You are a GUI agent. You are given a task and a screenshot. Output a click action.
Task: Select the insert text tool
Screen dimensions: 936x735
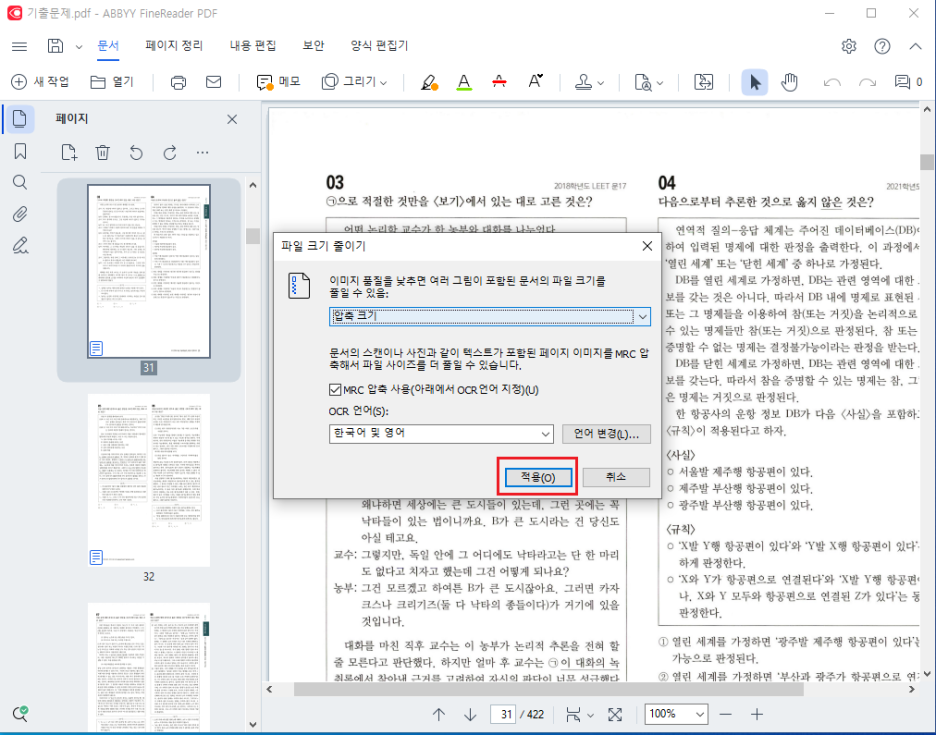535,81
